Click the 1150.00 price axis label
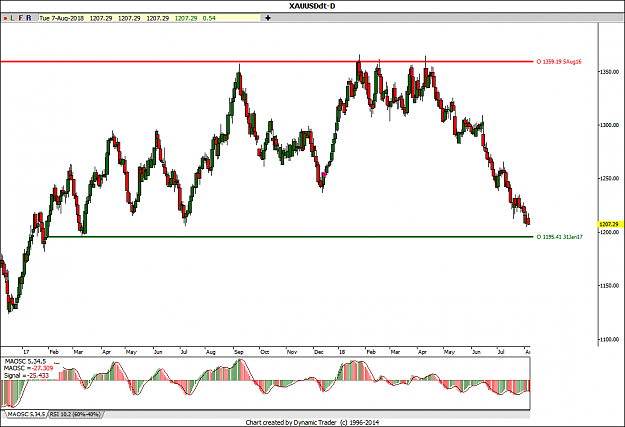This screenshot has width=625, height=427. tap(609, 285)
